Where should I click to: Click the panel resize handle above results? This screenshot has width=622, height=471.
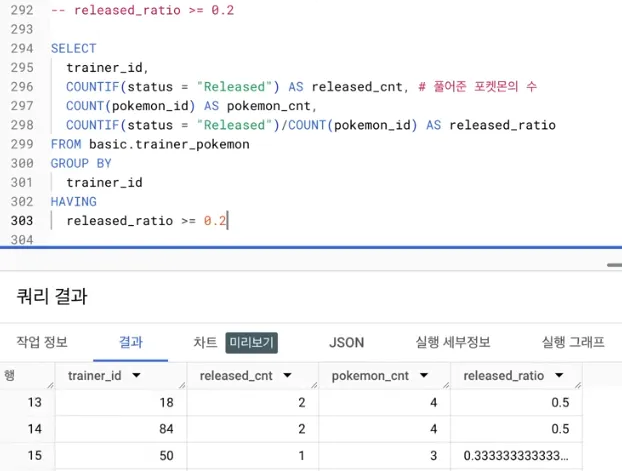point(614,265)
